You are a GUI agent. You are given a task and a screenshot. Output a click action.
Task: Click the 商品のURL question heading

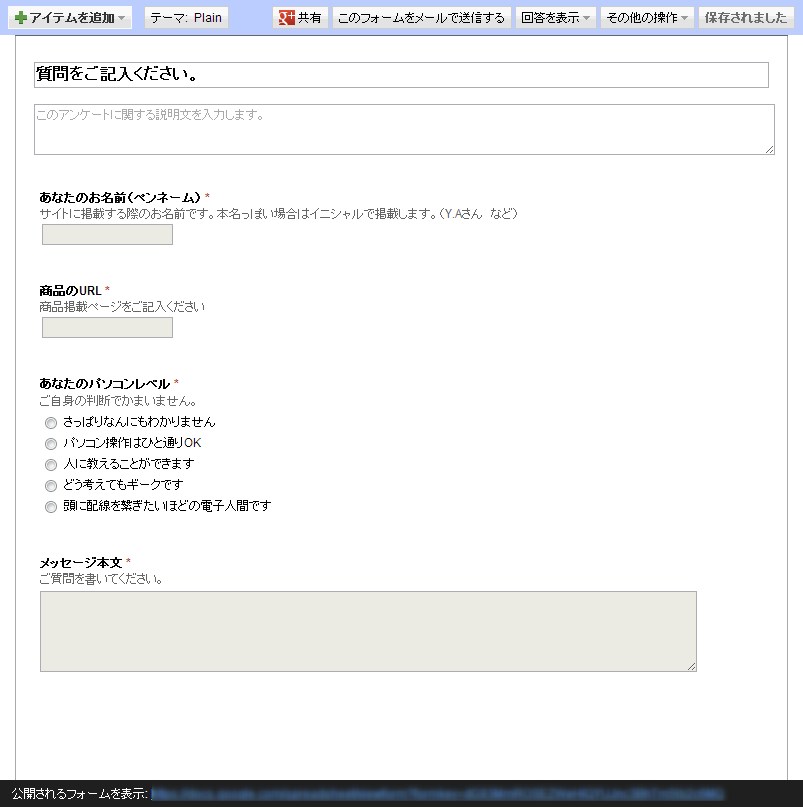click(x=71, y=290)
